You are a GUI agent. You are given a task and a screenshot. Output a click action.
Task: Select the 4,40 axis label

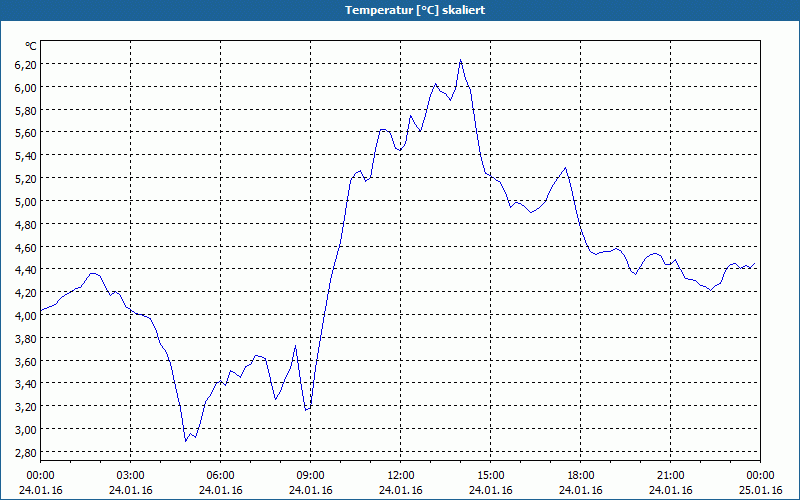click(x=27, y=270)
